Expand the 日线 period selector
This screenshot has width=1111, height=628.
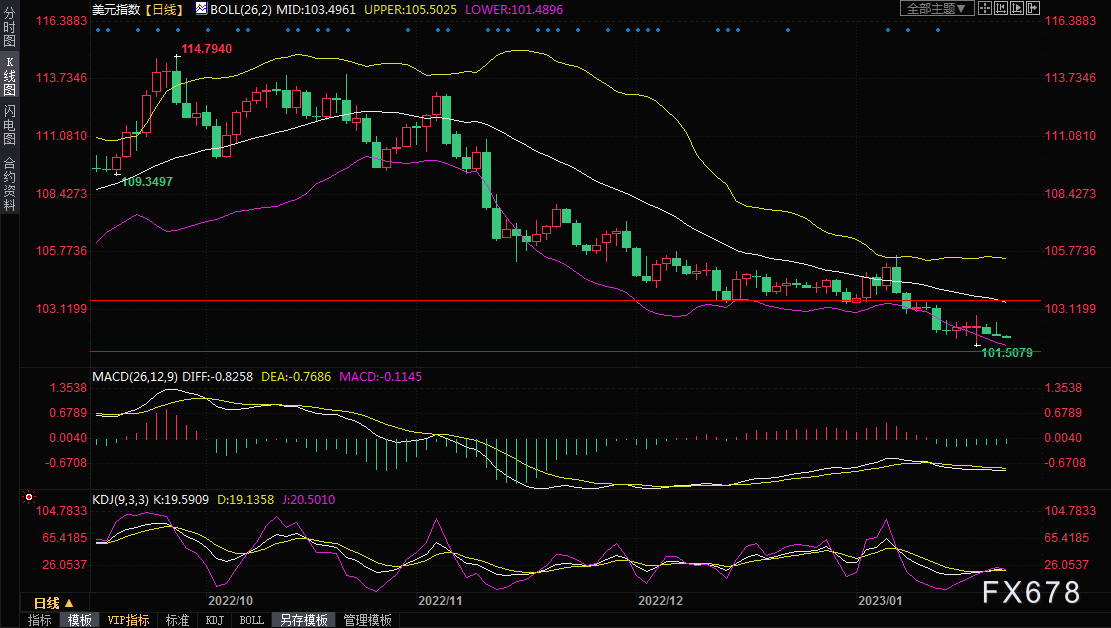(53, 603)
